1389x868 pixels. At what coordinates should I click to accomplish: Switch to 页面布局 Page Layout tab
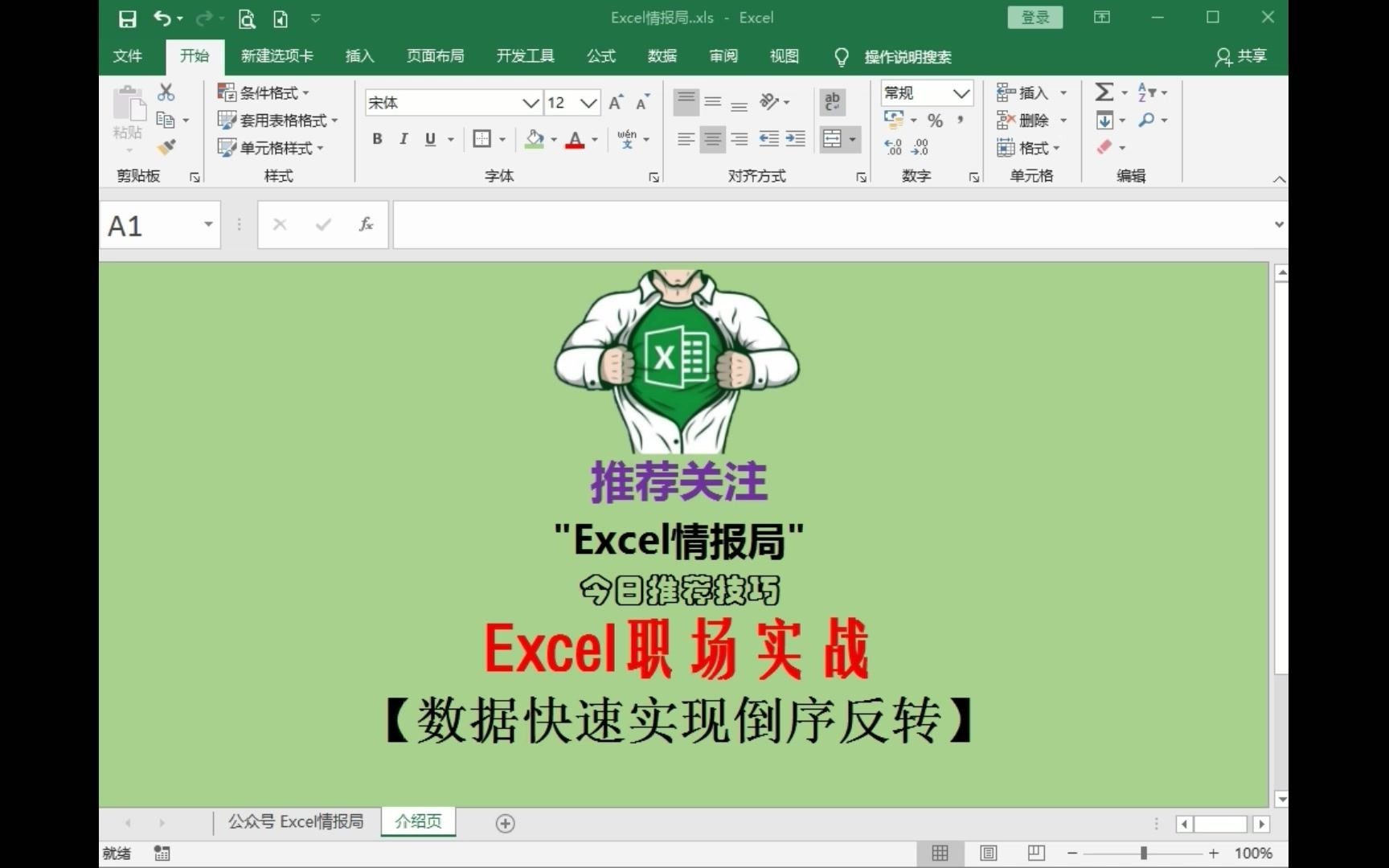[435, 55]
